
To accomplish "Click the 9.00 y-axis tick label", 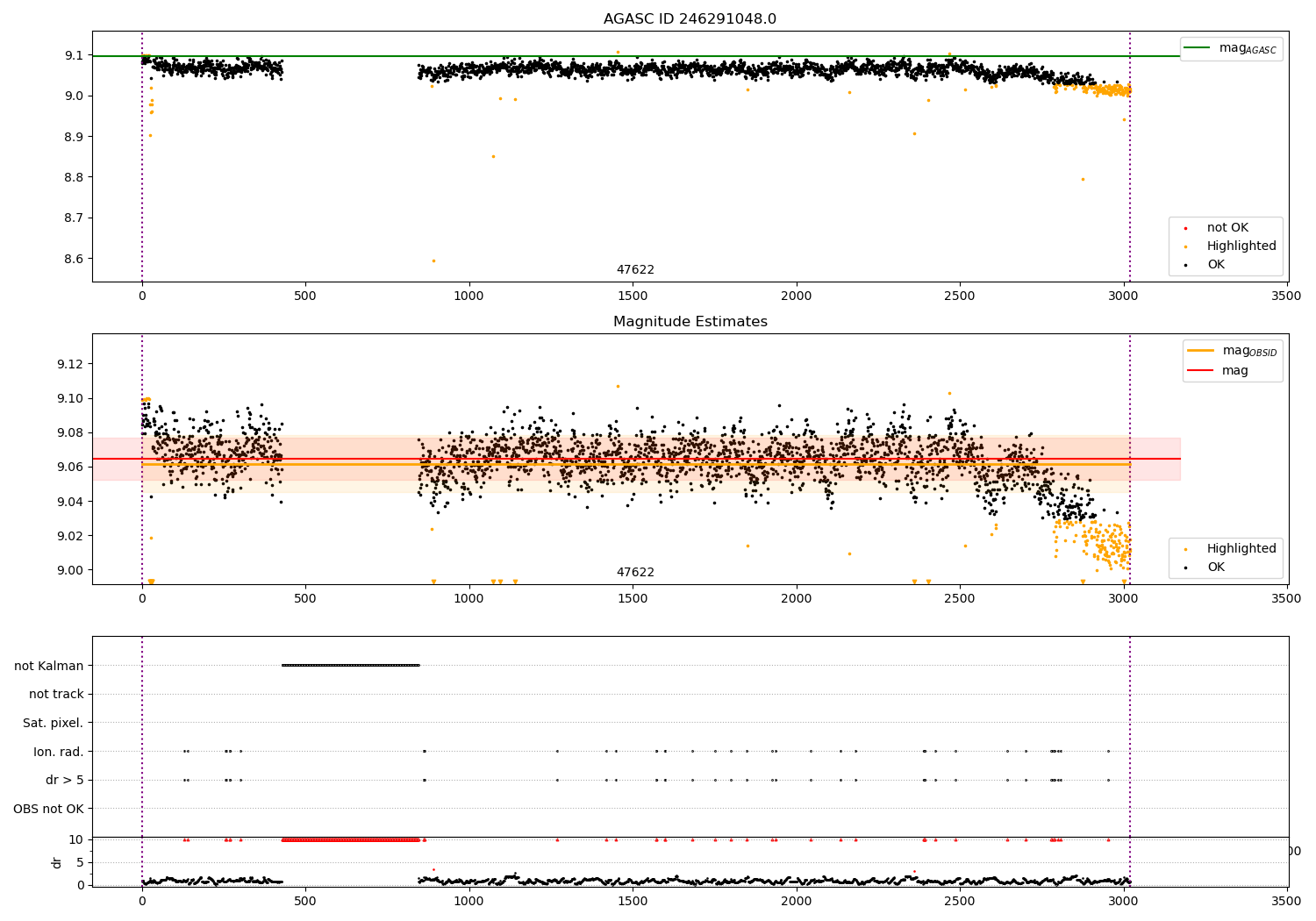I will (72, 570).
